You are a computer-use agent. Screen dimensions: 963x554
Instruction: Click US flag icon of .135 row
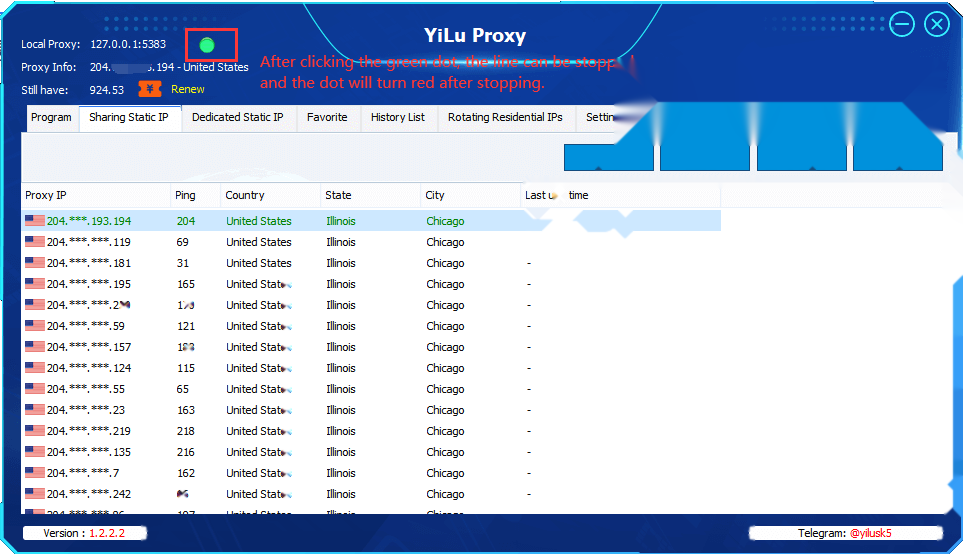(34, 451)
